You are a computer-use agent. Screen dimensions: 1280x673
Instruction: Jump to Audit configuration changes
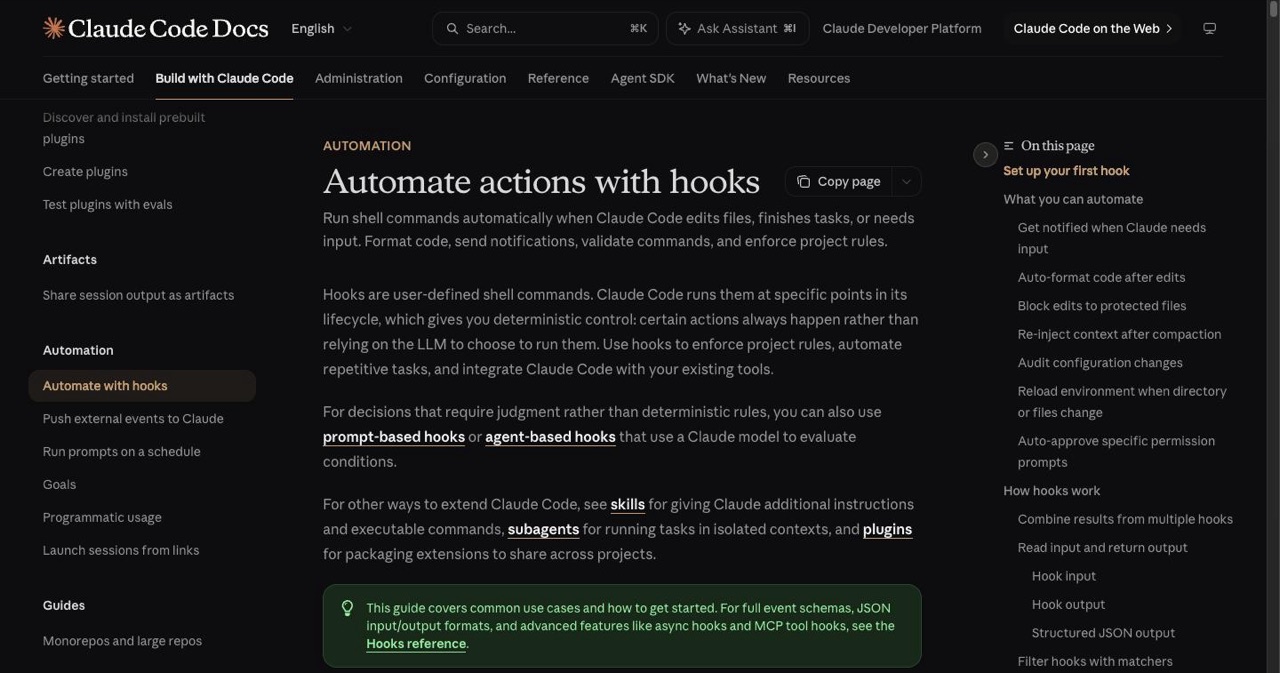(x=1100, y=363)
